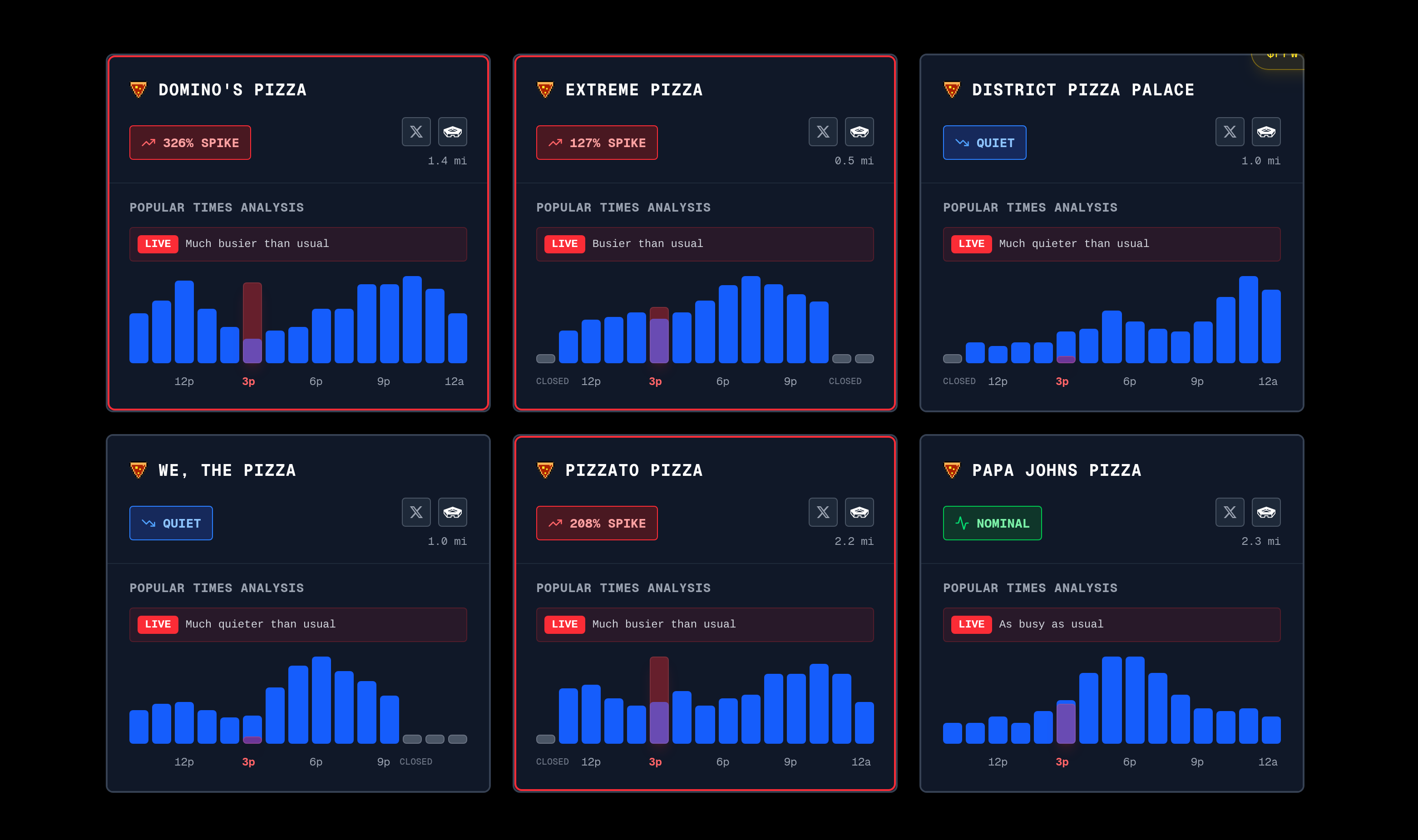Click the Pentagon icon on We, The Pizza card
Image resolution: width=1418 pixels, height=840 pixels.
click(452, 512)
